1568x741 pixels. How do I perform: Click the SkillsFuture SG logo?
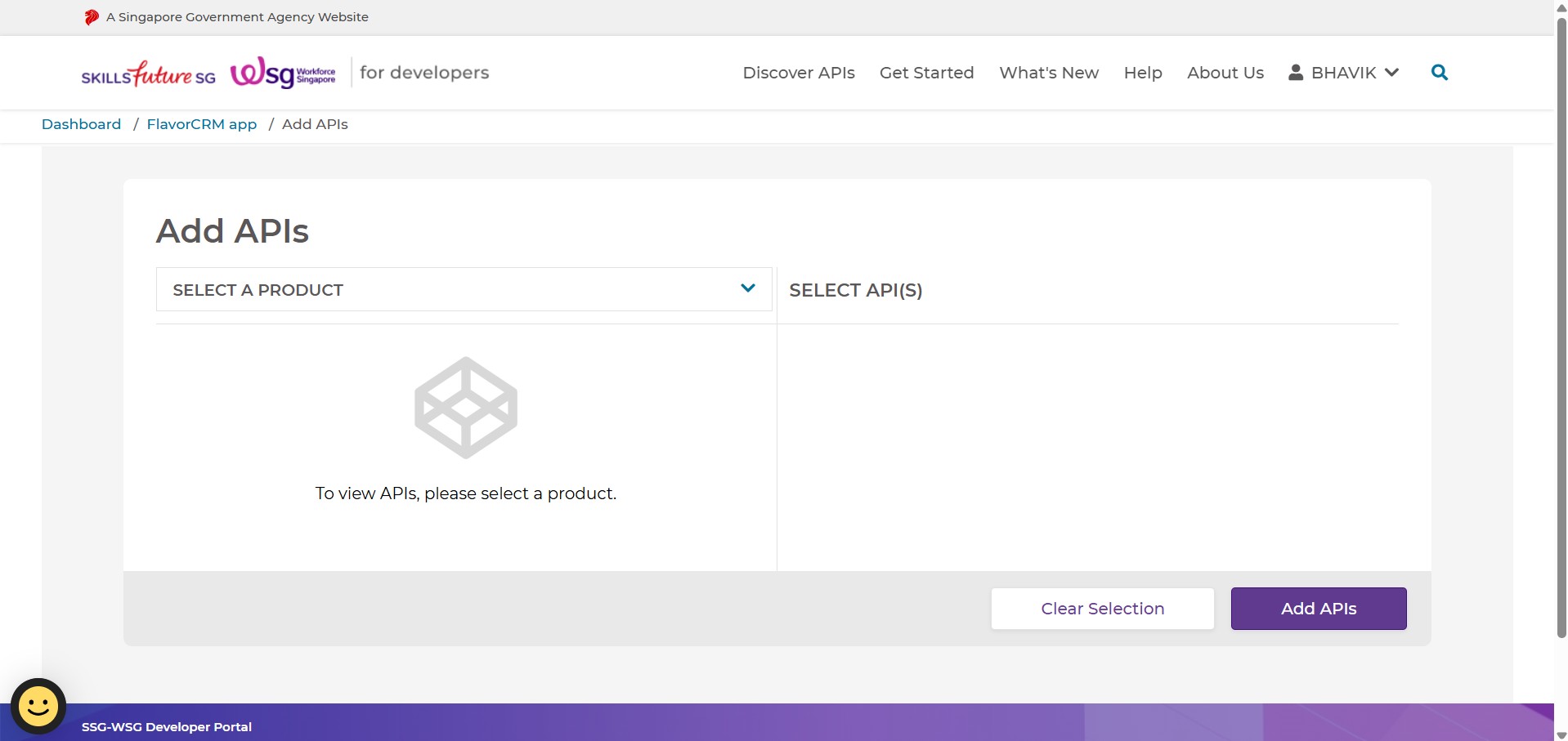pyautogui.click(x=148, y=74)
